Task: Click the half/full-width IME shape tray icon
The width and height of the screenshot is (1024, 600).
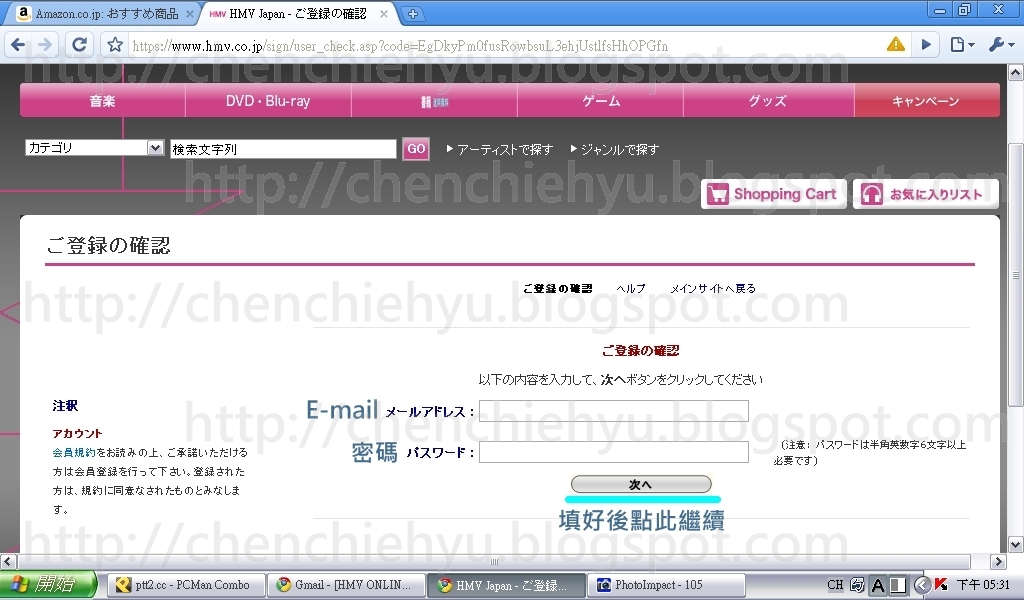Action: [x=899, y=586]
